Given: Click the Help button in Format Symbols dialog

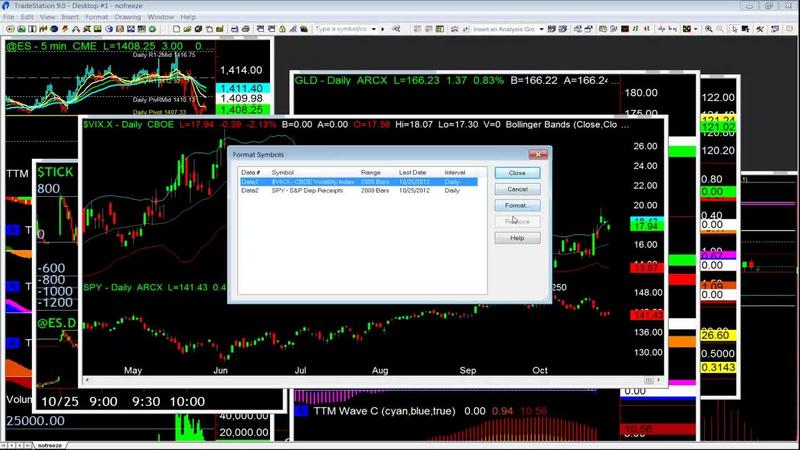Looking at the screenshot, I should pyautogui.click(x=517, y=238).
